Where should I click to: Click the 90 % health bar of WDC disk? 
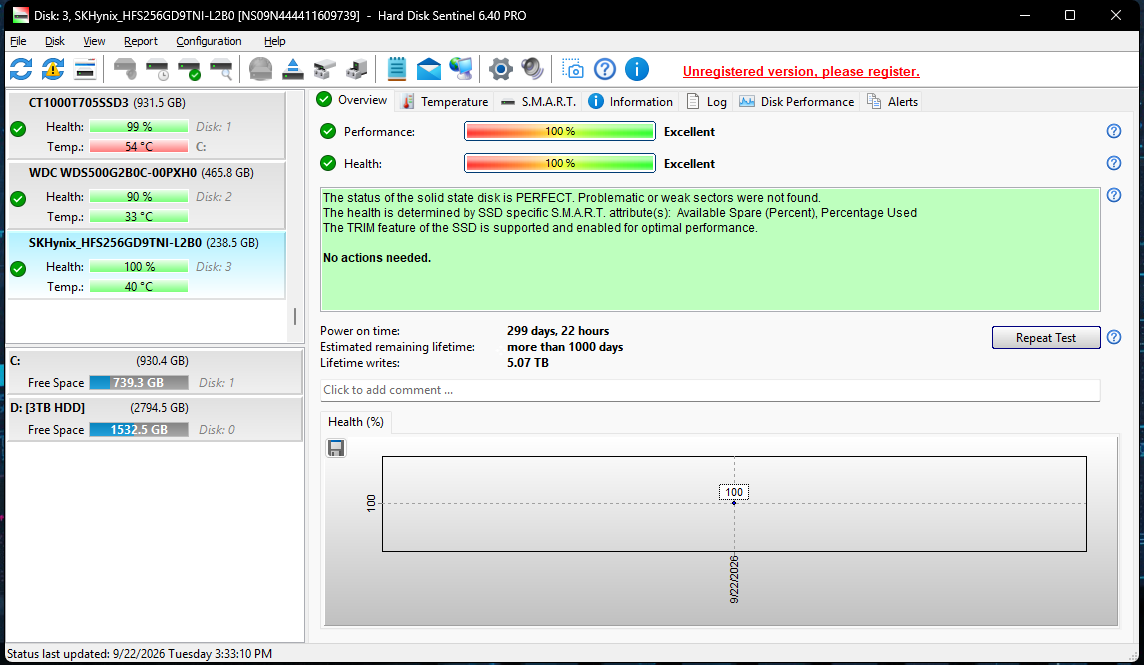point(139,196)
